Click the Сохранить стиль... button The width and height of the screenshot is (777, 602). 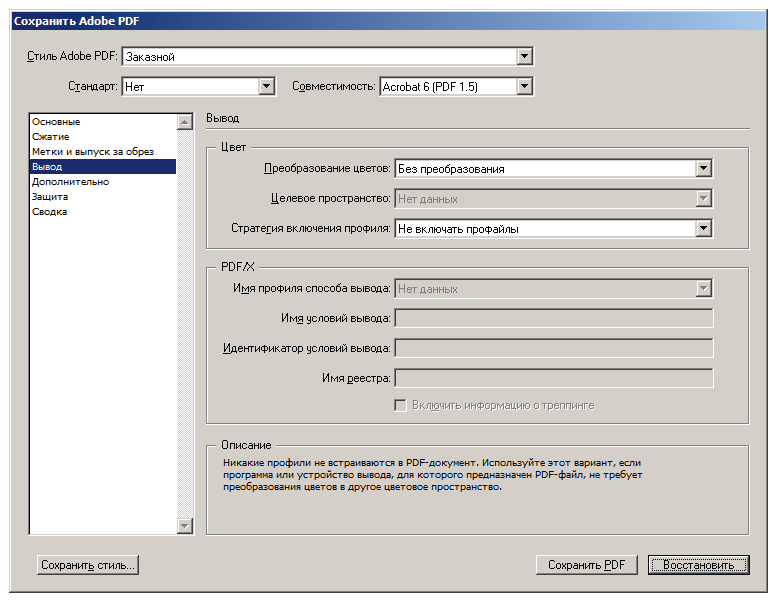88,565
